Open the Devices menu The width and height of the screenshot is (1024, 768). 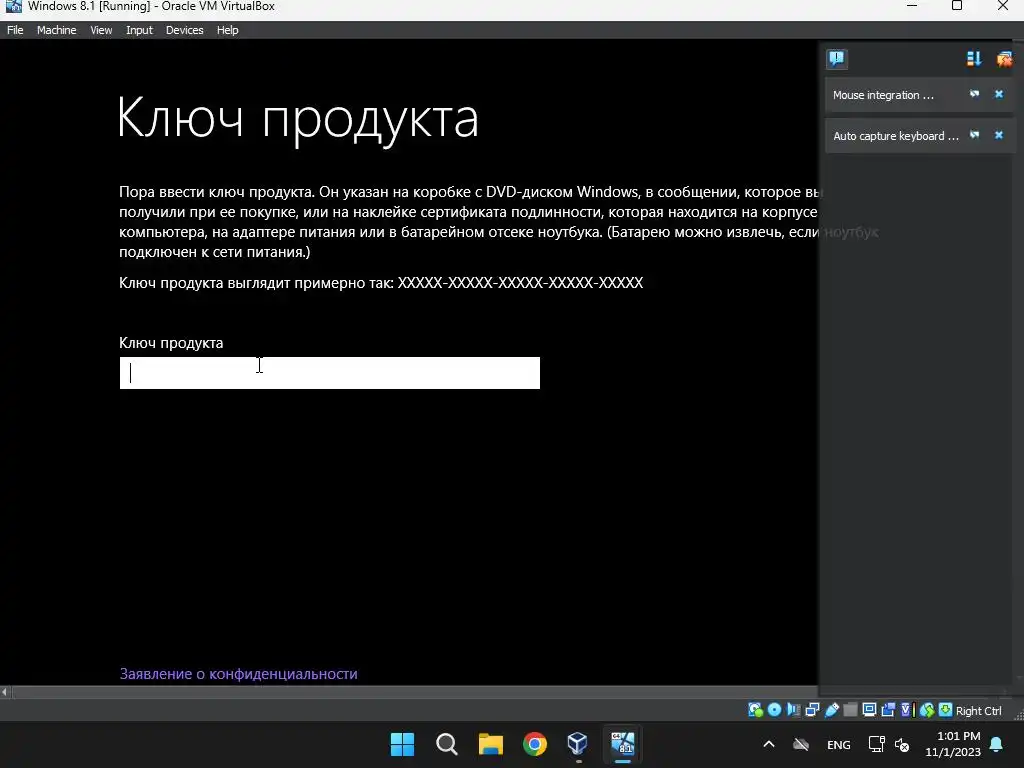(184, 30)
